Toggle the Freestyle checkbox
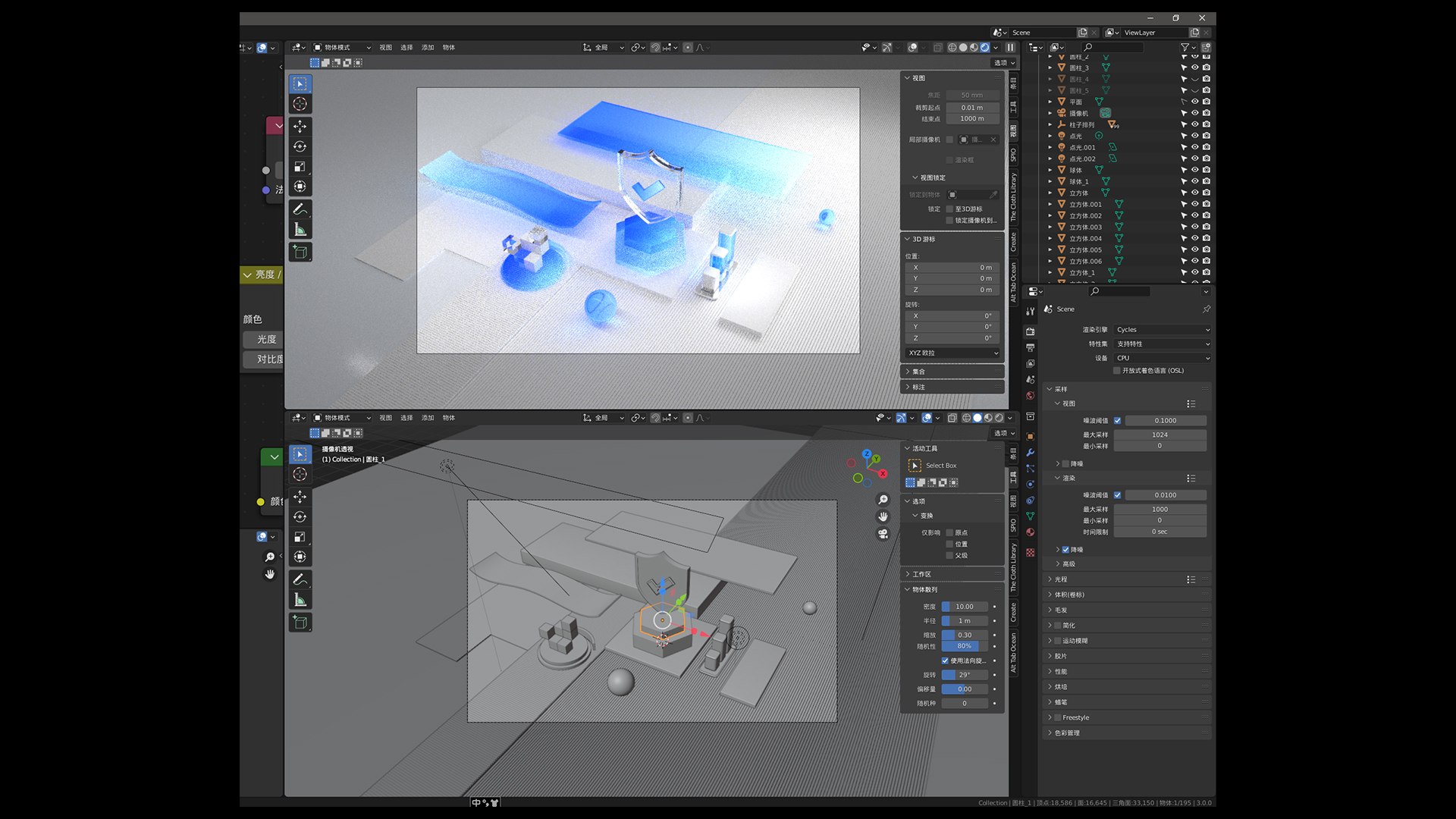Image resolution: width=1456 pixels, height=819 pixels. (1058, 717)
